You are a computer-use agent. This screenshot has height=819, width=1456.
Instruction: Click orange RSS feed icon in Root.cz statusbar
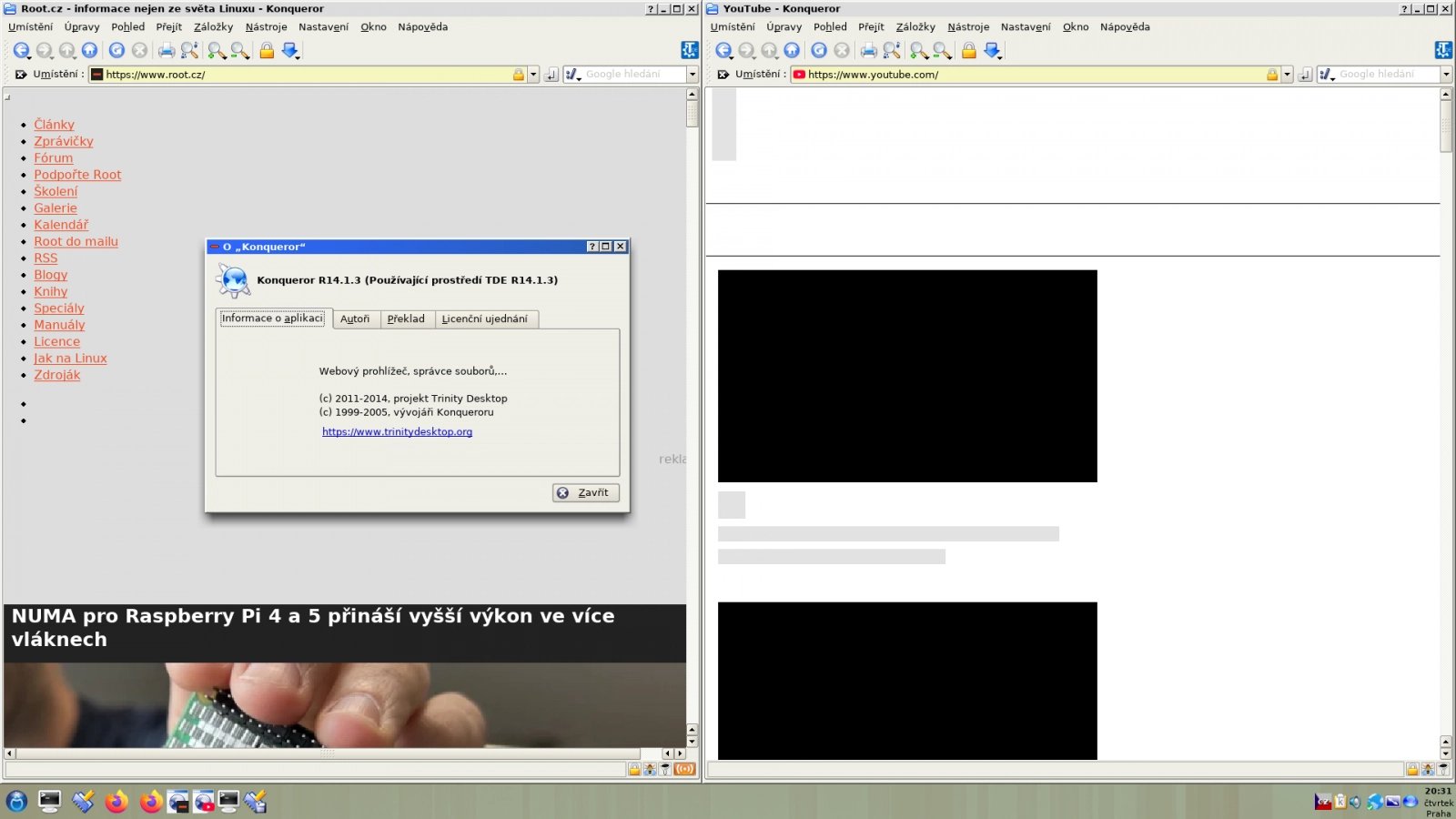pyautogui.click(x=684, y=770)
